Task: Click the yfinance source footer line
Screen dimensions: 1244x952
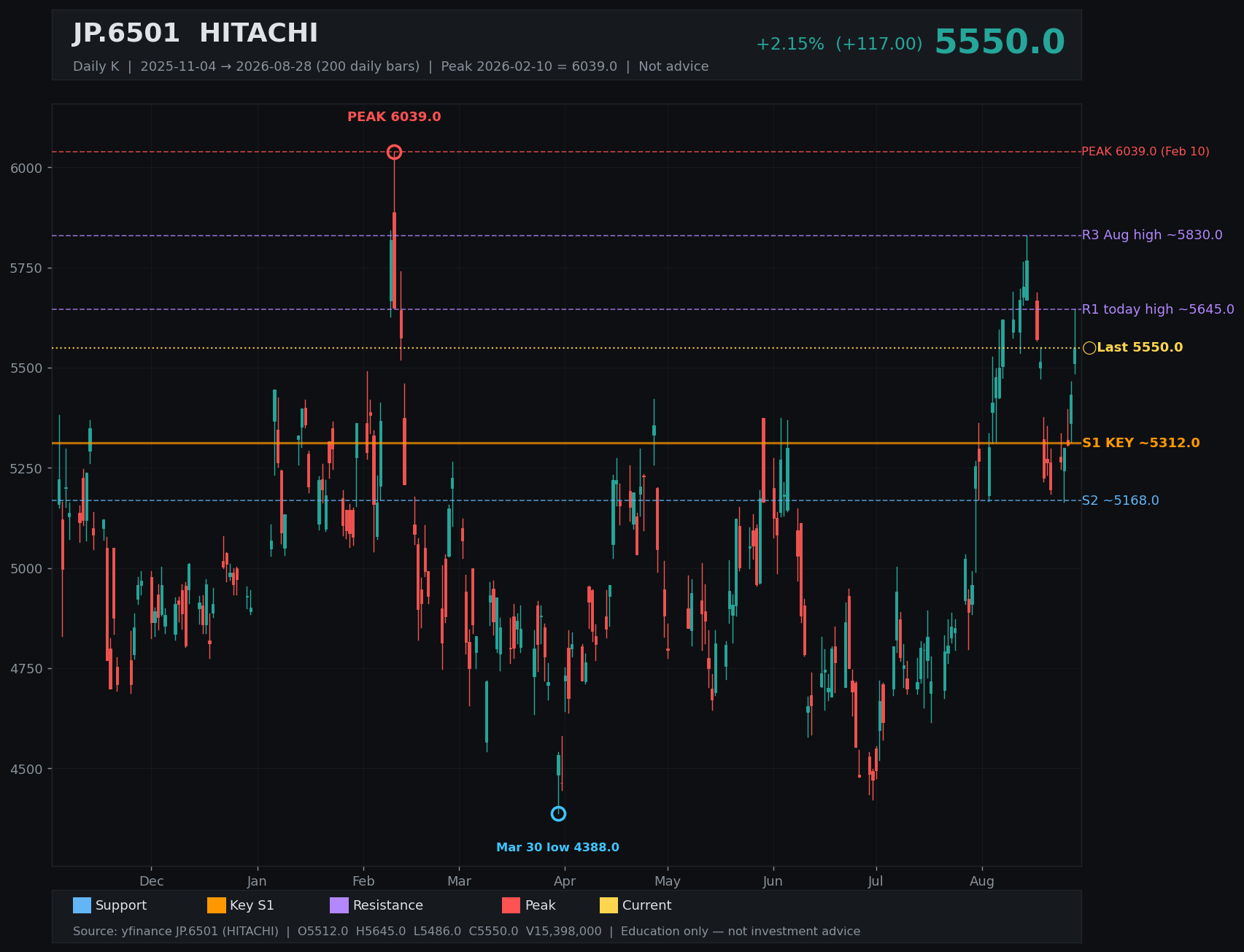Action: point(466,932)
